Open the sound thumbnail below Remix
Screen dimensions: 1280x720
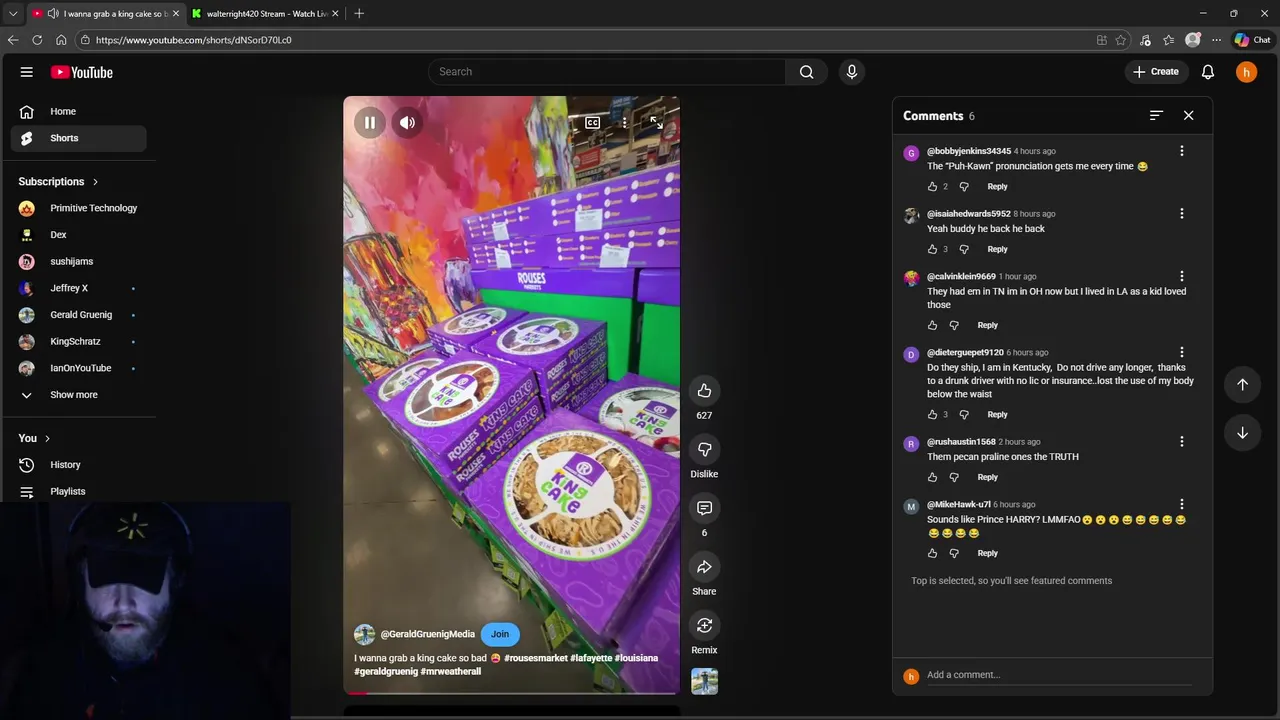[x=704, y=682]
